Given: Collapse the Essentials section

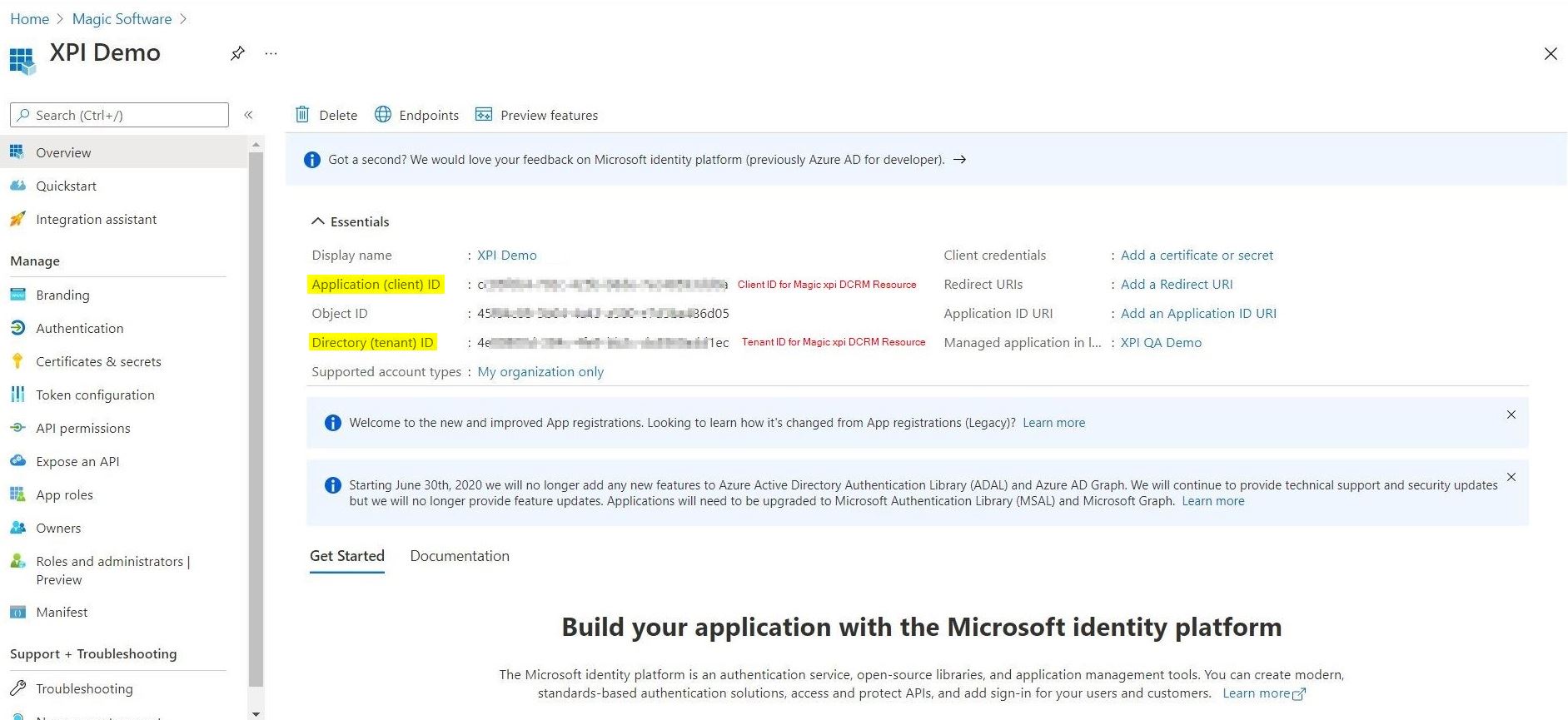Looking at the screenshot, I should pyautogui.click(x=317, y=221).
